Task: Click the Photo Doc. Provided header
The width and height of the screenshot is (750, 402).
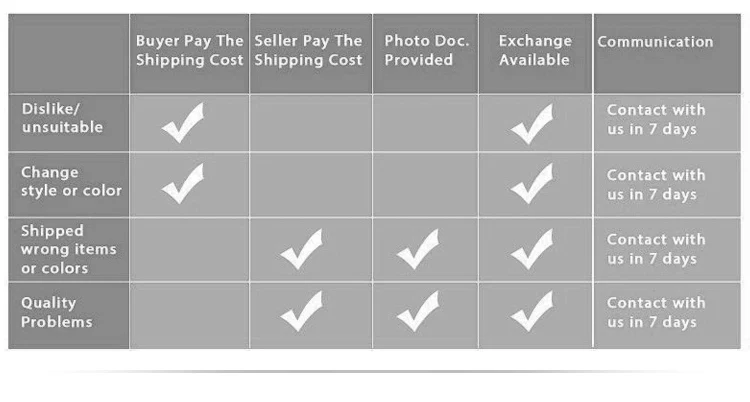Action: (427, 50)
